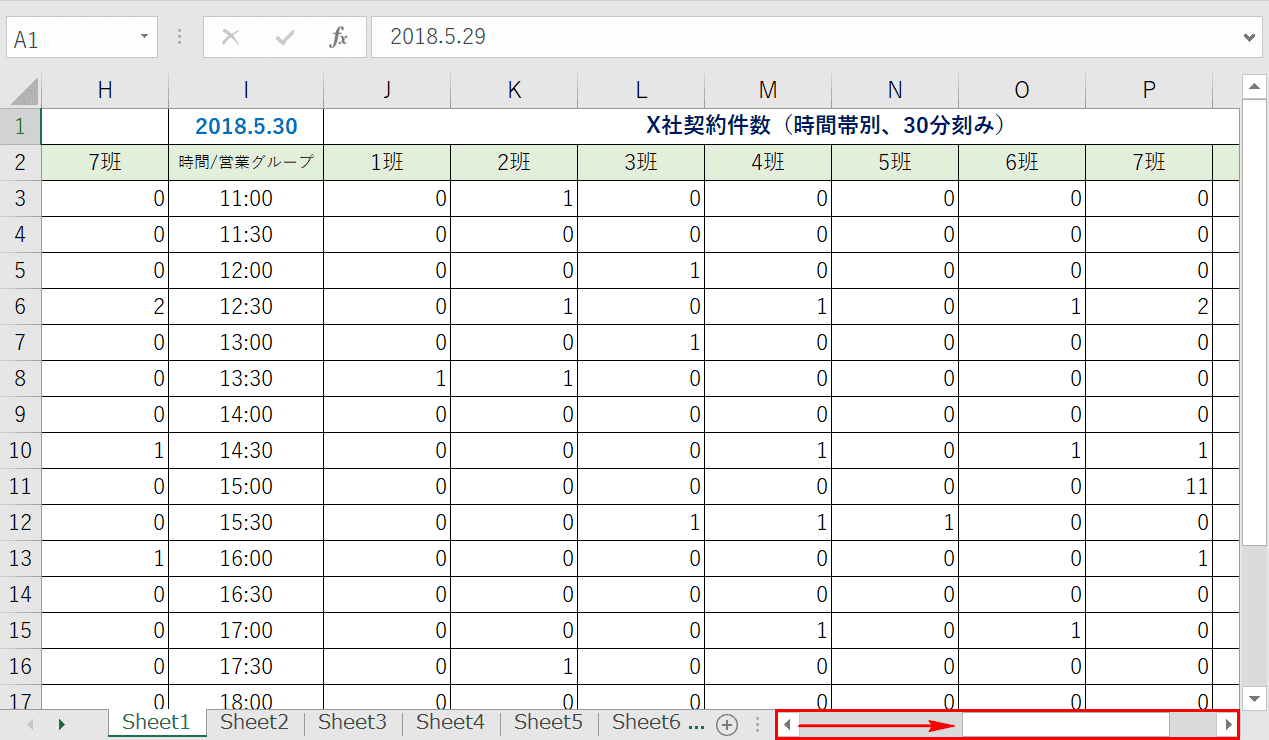Switch to the Sheet4 tab
Screen dimensions: 1269x740
(450, 722)
